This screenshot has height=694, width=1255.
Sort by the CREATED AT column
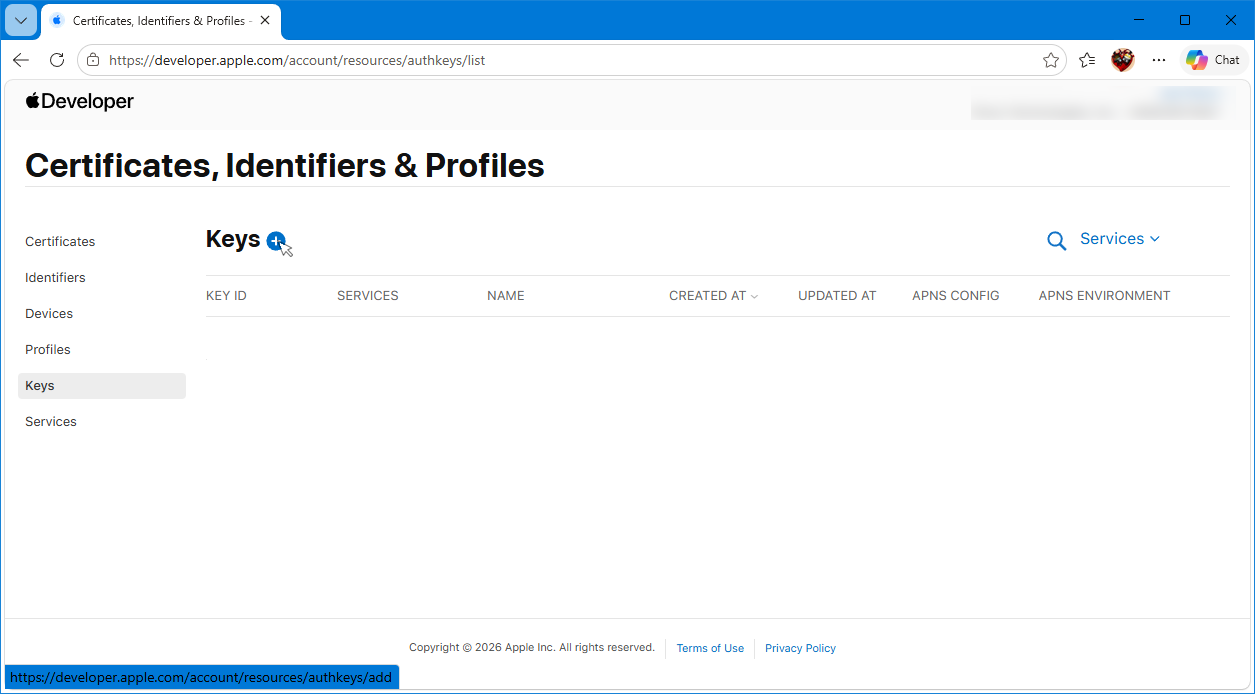tap(714, 296)
